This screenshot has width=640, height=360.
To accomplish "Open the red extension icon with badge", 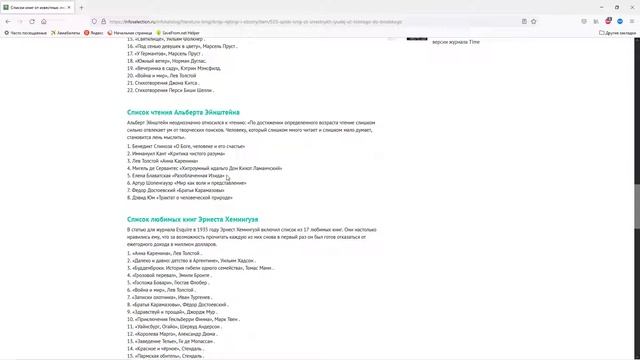I will [x=608, y=21].
